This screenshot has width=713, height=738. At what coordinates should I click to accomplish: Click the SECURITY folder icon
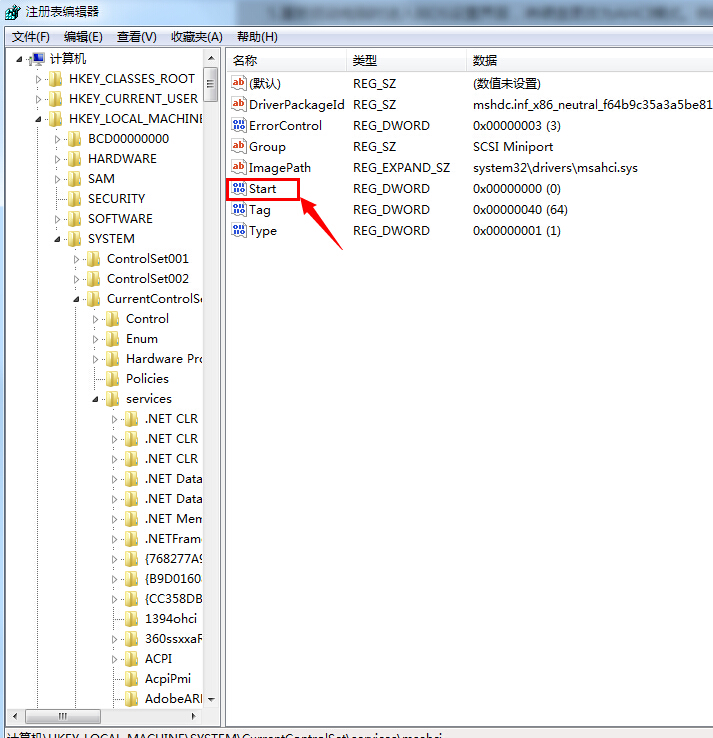click(74, 199)
